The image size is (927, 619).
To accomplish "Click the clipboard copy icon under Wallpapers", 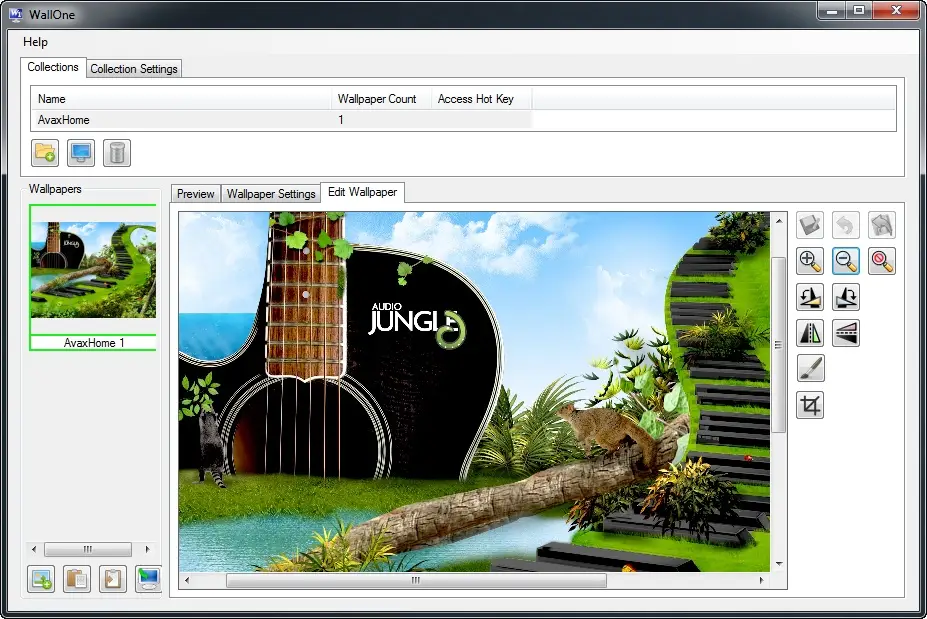I will [x=77, y=579].
